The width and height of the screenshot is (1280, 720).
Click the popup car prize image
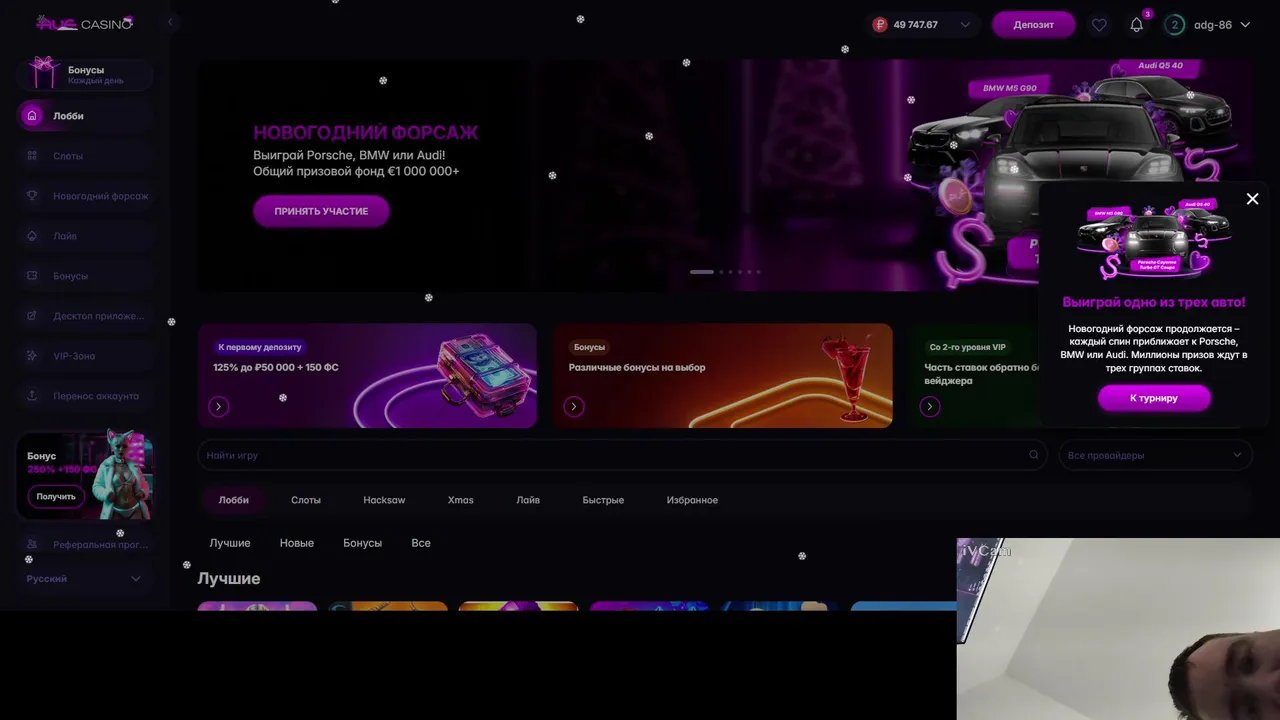click(1153, 241)
